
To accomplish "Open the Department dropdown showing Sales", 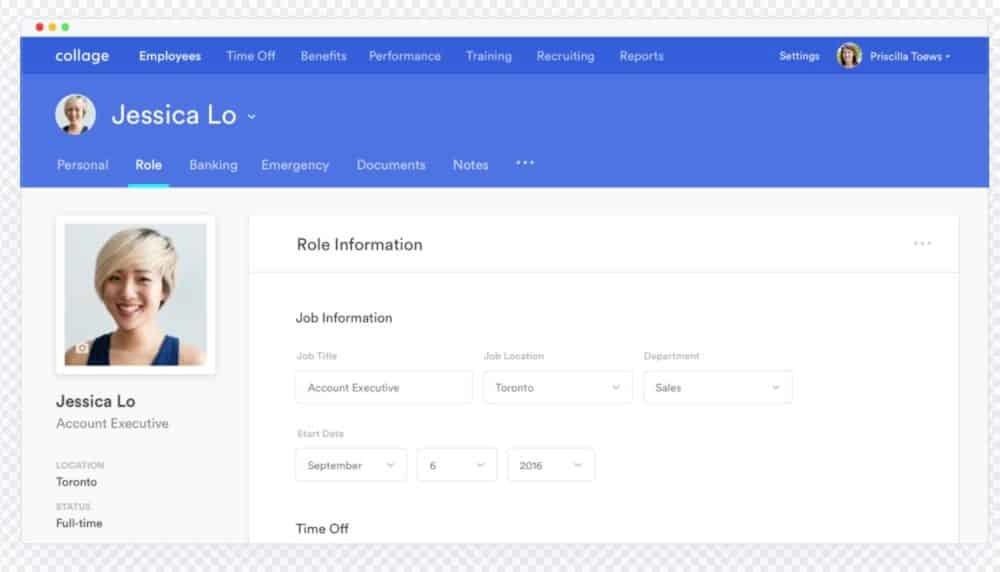I will [717, 387].
